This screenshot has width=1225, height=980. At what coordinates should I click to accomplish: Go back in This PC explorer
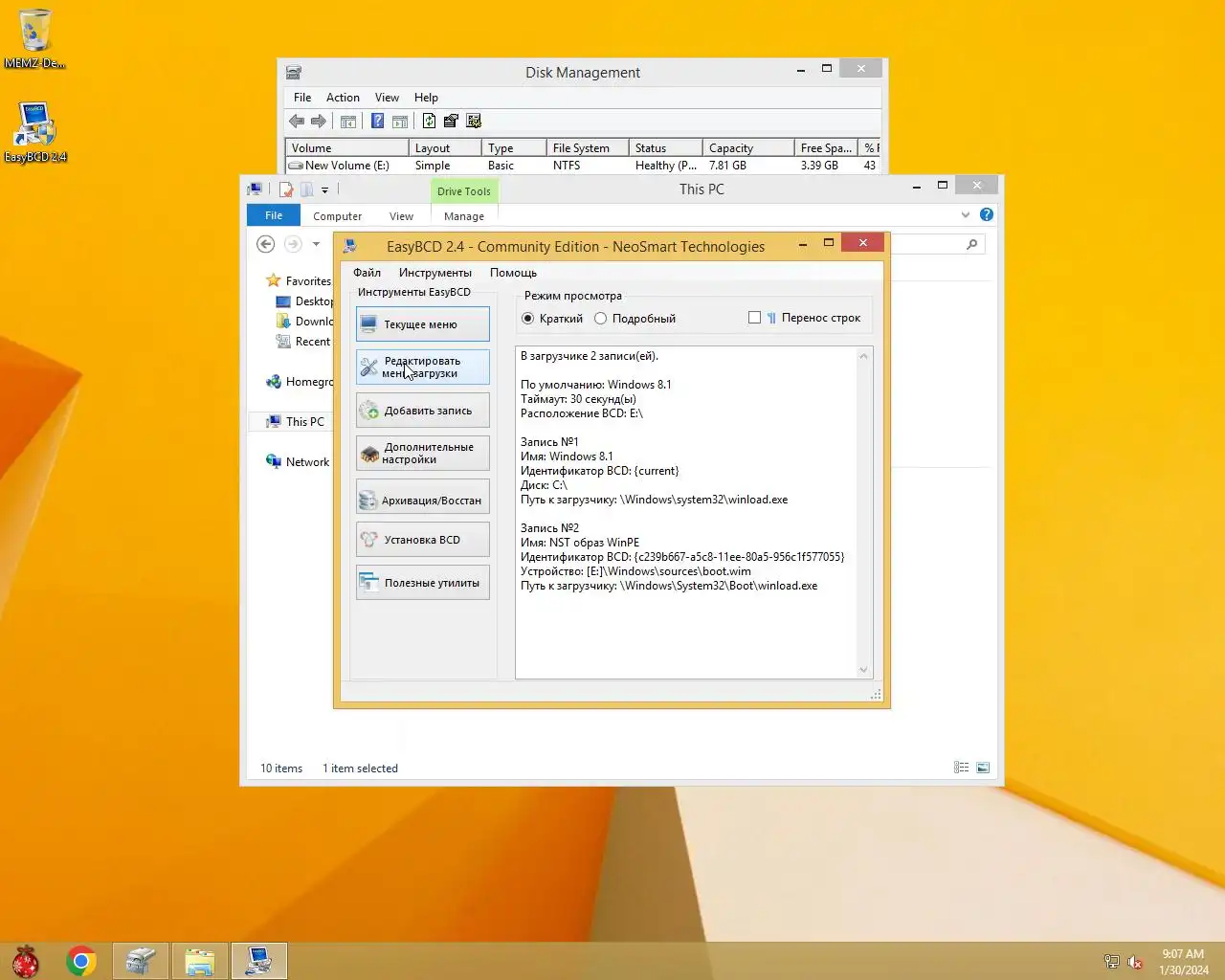[x=266, y=244]
